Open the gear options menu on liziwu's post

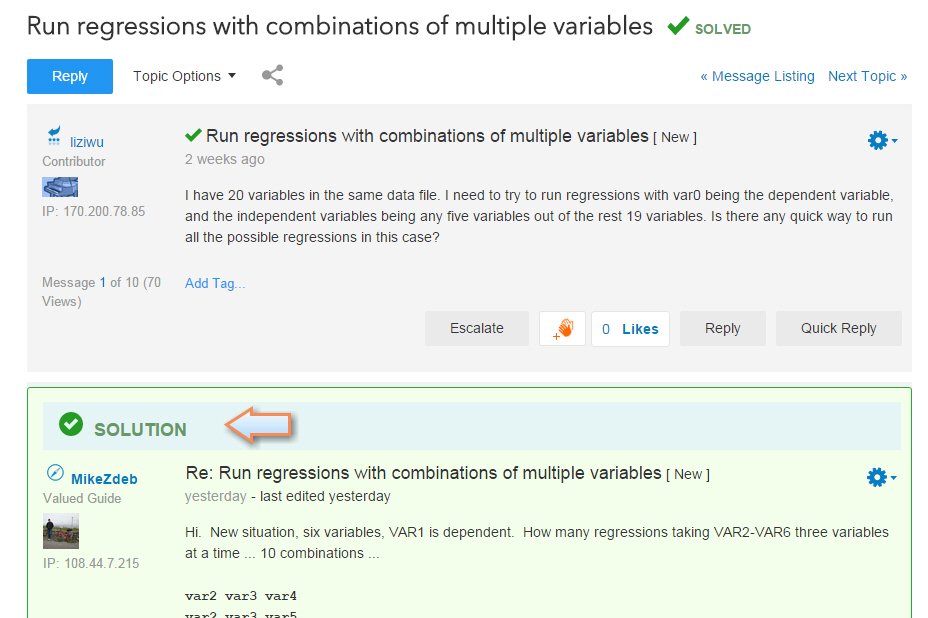[881, 141]
